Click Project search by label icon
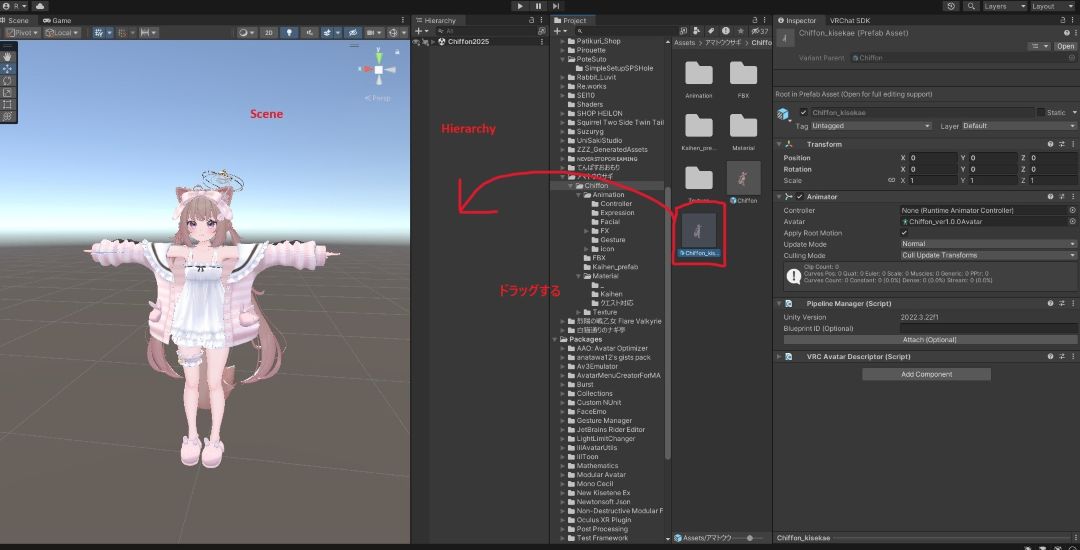The width and height of the screenshot is (1080, 550). [x=712, y=31]
